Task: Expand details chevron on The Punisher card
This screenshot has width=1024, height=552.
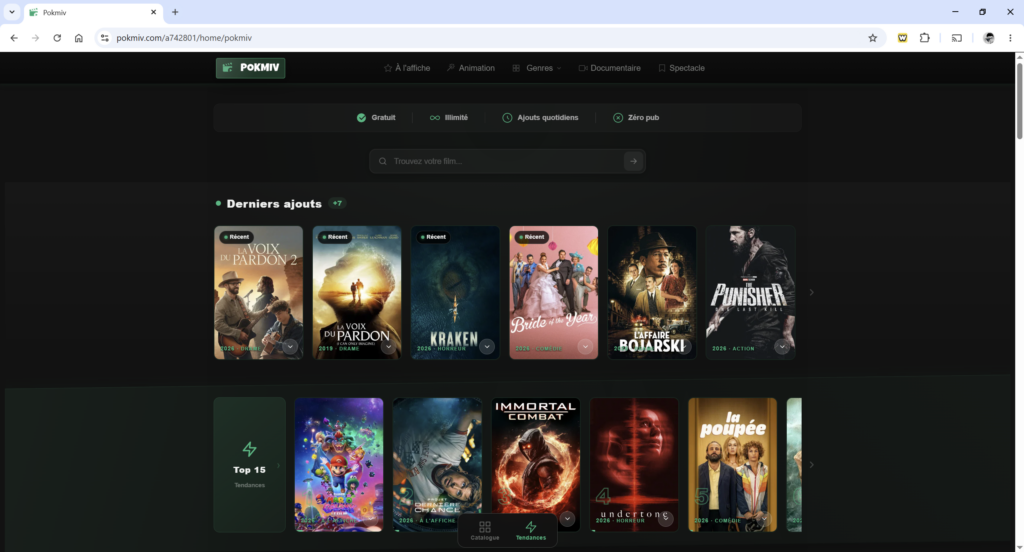Action: click(782, 347)
